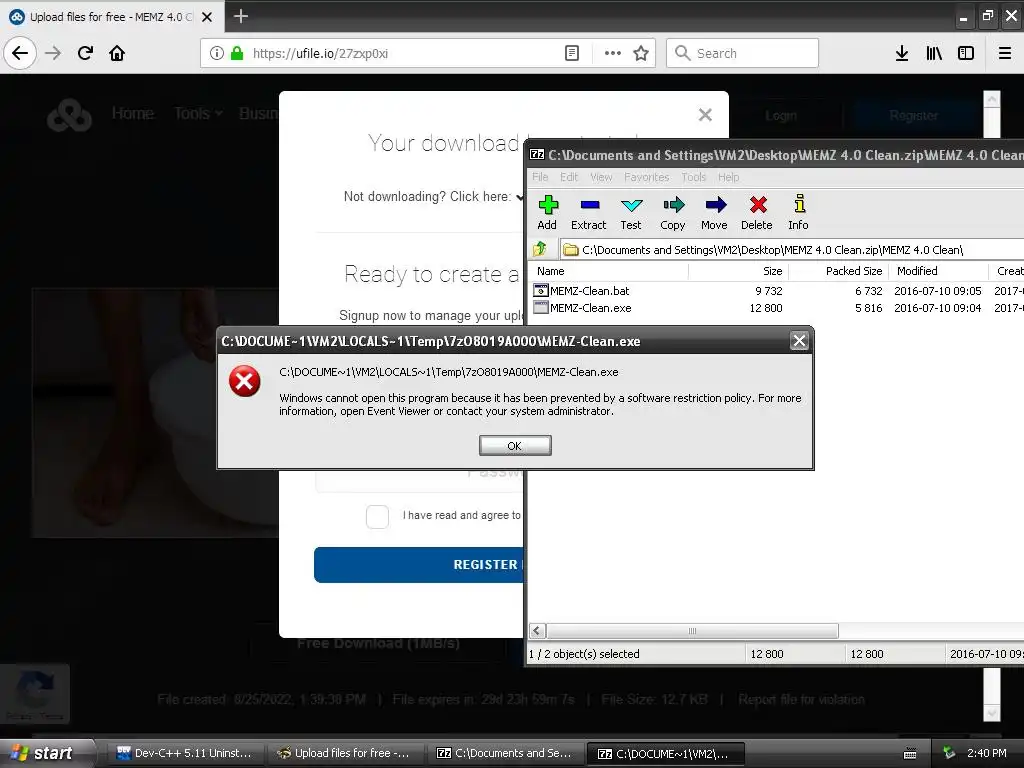Click the 7-Zip window title bar icon
Image resolution: width=1024 pixels, height=768 pixels.
point(537,154)
